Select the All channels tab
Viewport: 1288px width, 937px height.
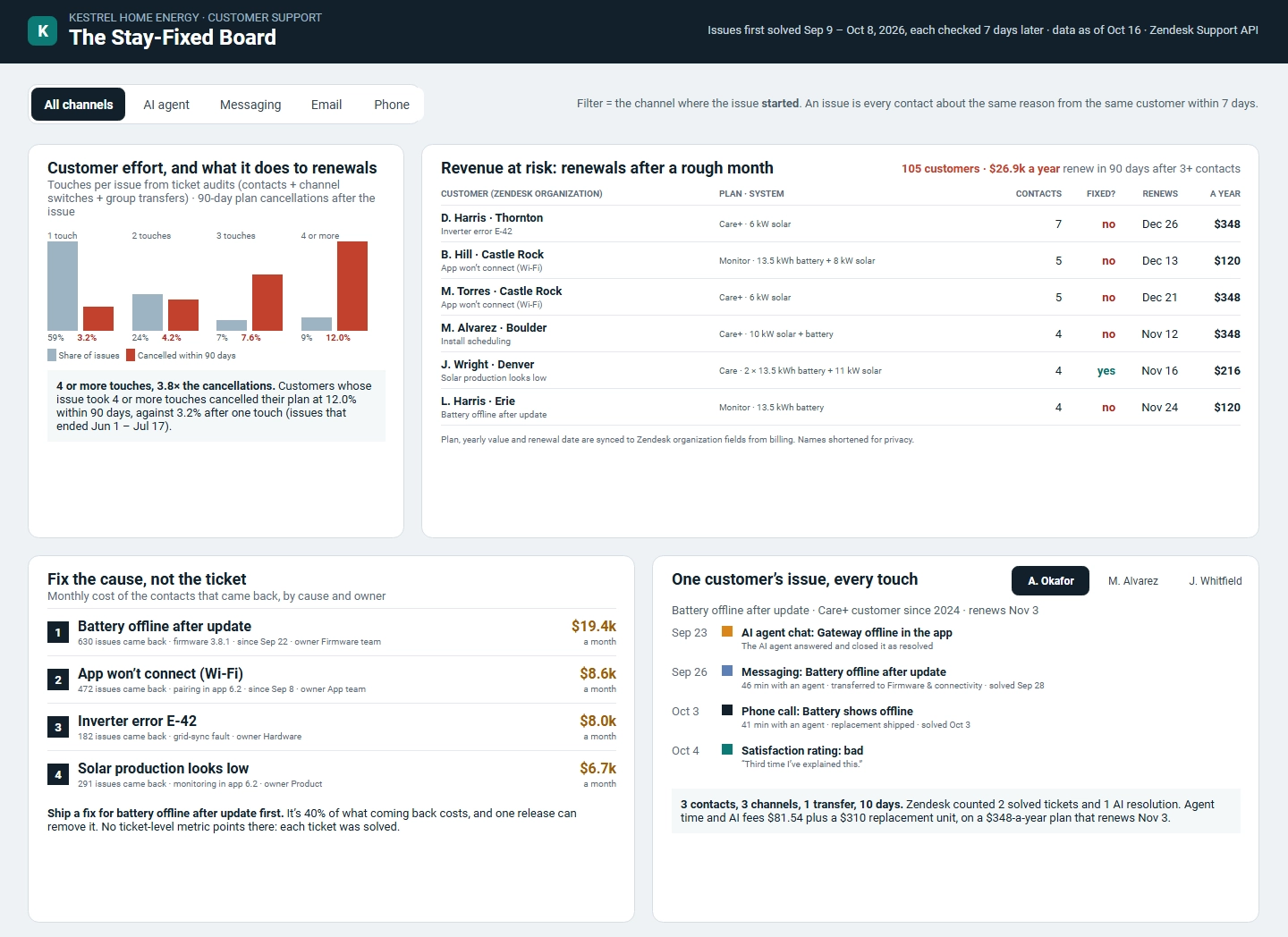(79, 105)
